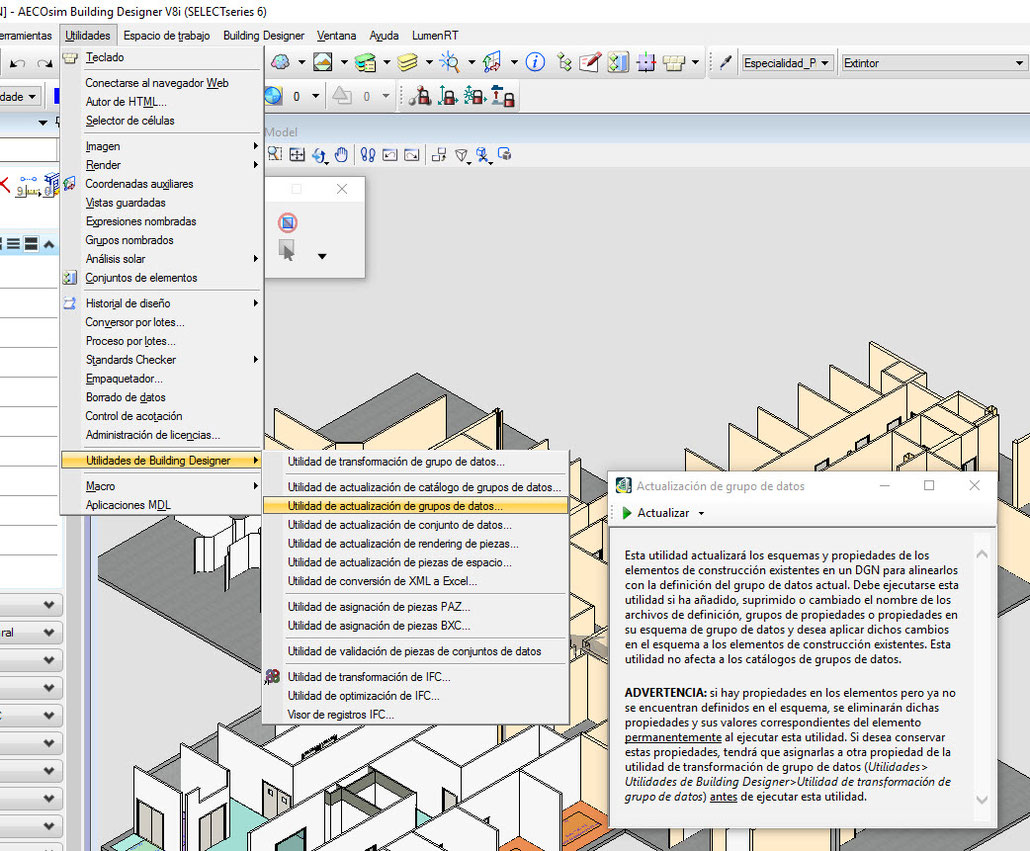Open the Building Designer menu
Image resolution: width=1030 pixels, height=851 pixels.
pyautogui.click(x=263, y=35)
